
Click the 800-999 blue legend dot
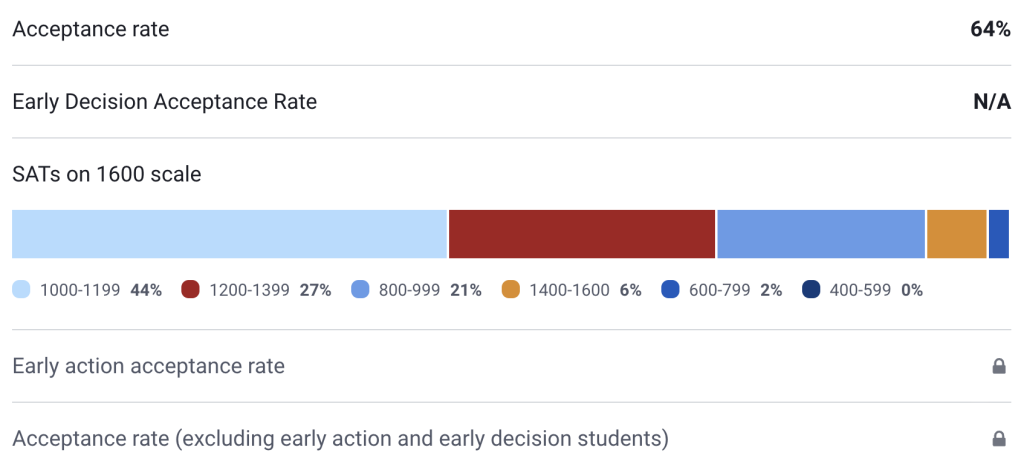[360, 290]
